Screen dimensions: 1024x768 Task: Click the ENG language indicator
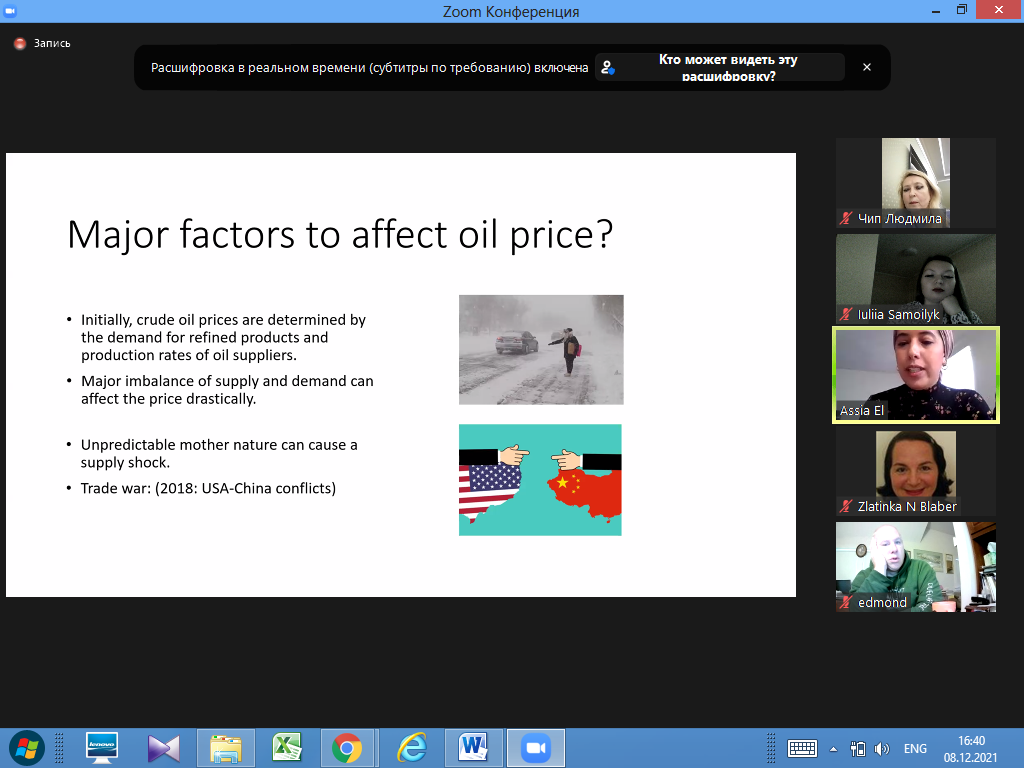coord(915,748)
